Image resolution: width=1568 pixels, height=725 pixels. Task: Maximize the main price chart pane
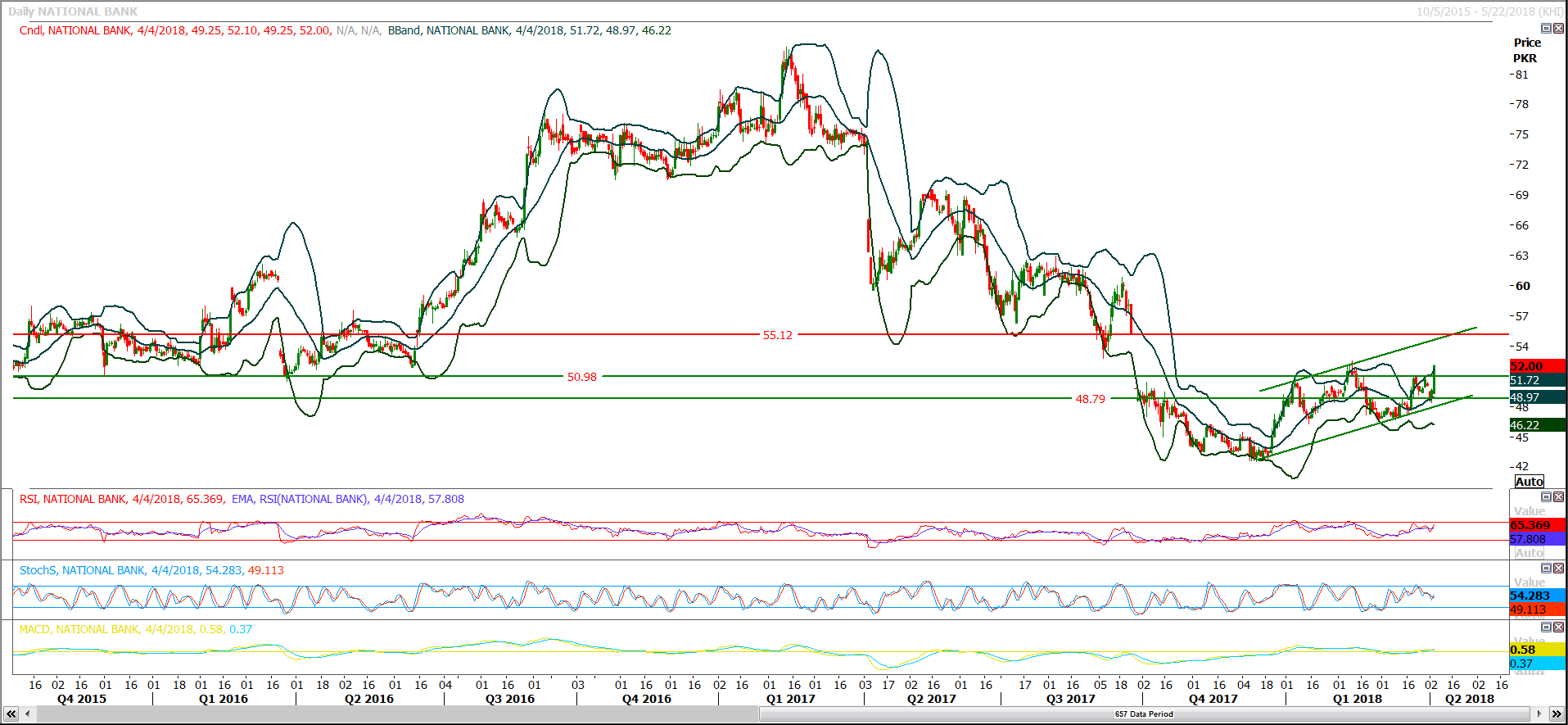(1546, 29)
